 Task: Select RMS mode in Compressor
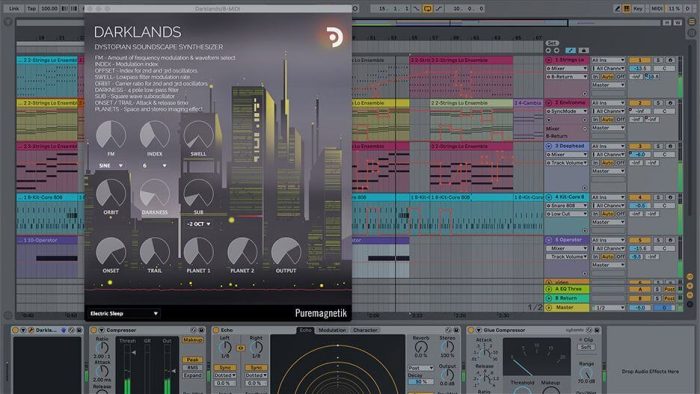(x=193, y=368)
